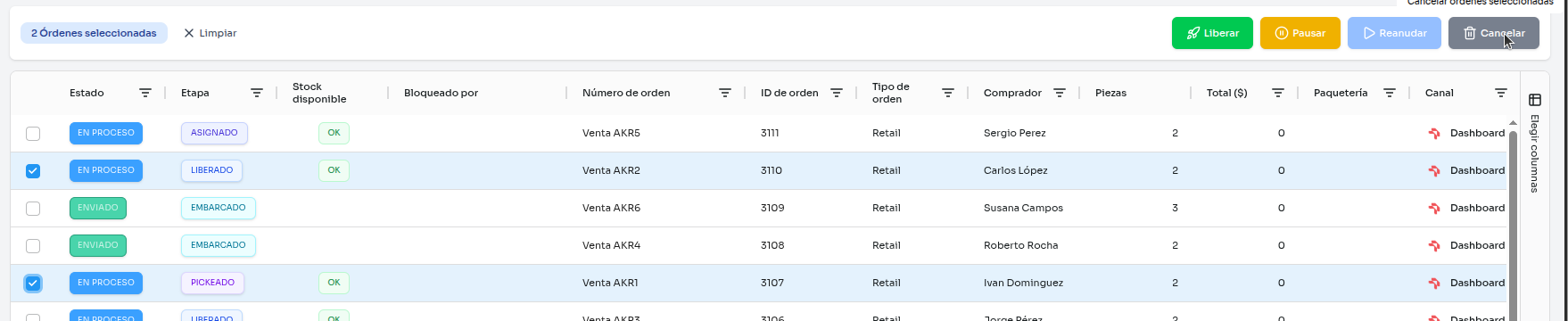Select the Venta AKR6 order checkbox

pos(33,209)
